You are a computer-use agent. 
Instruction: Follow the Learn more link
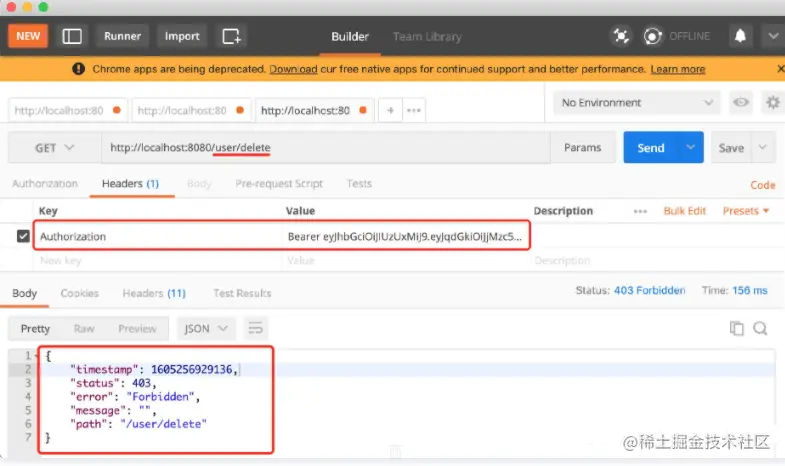tap(678, 69)
